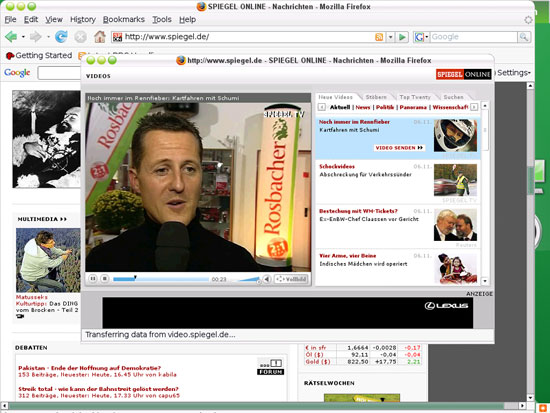Go to the Home page icon

(100, 36)
